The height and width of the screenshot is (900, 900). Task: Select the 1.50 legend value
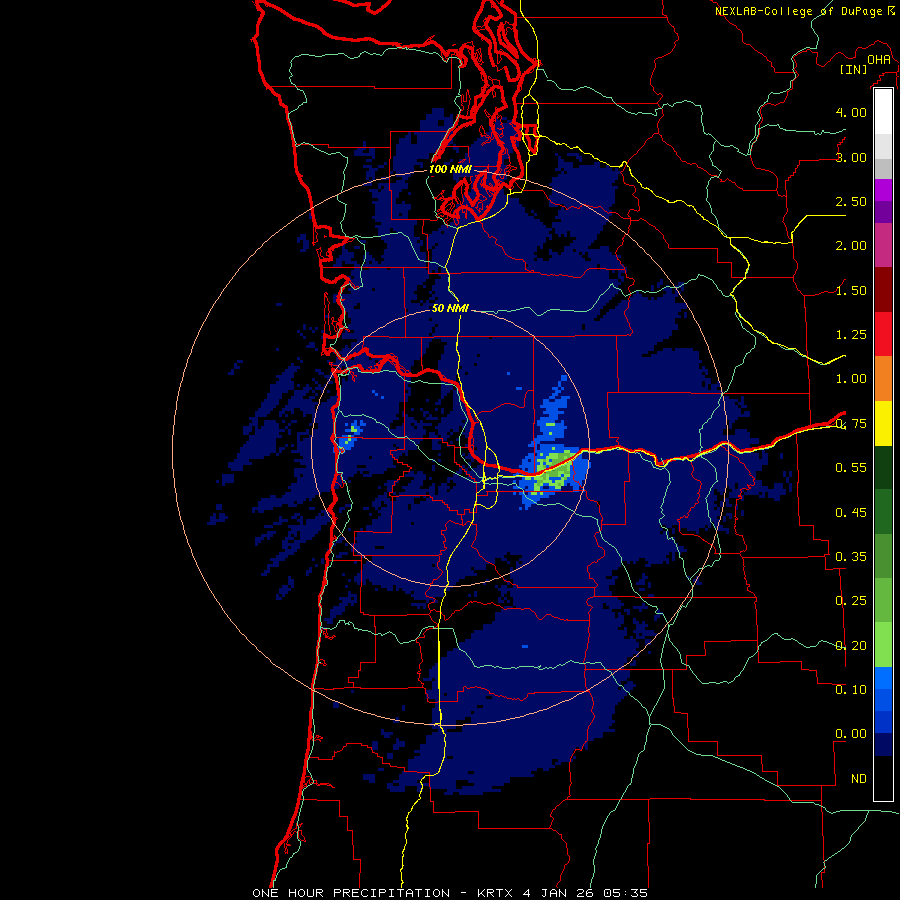(851, 290)
